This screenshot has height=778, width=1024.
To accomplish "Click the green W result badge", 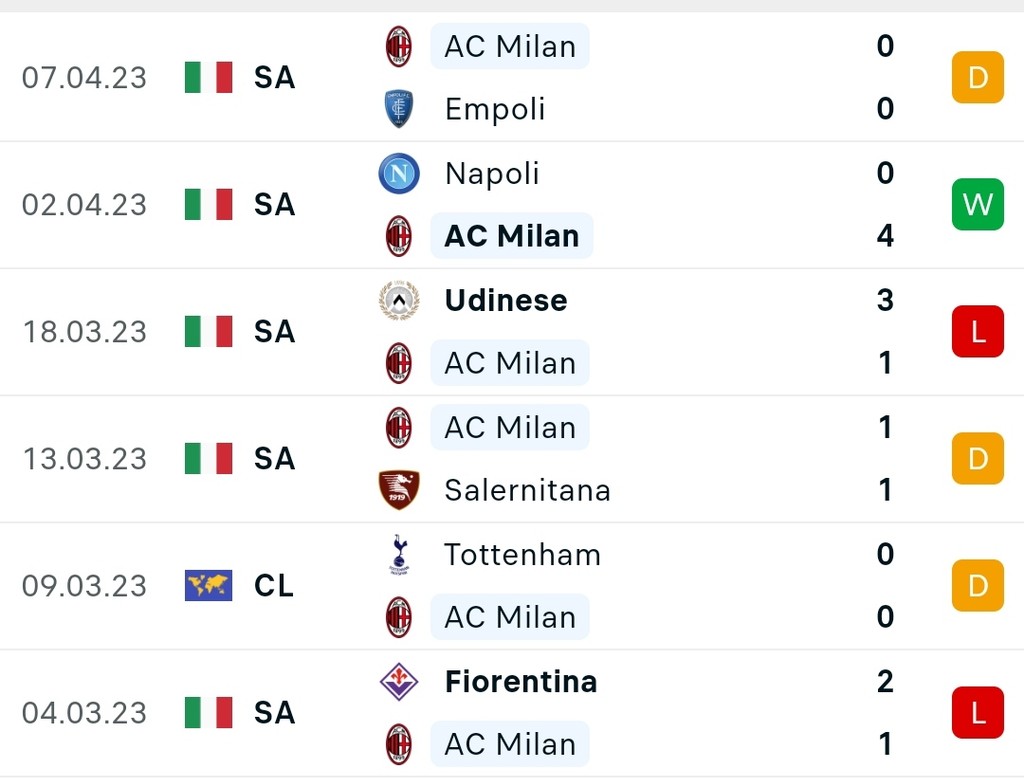I will (978, 204).
